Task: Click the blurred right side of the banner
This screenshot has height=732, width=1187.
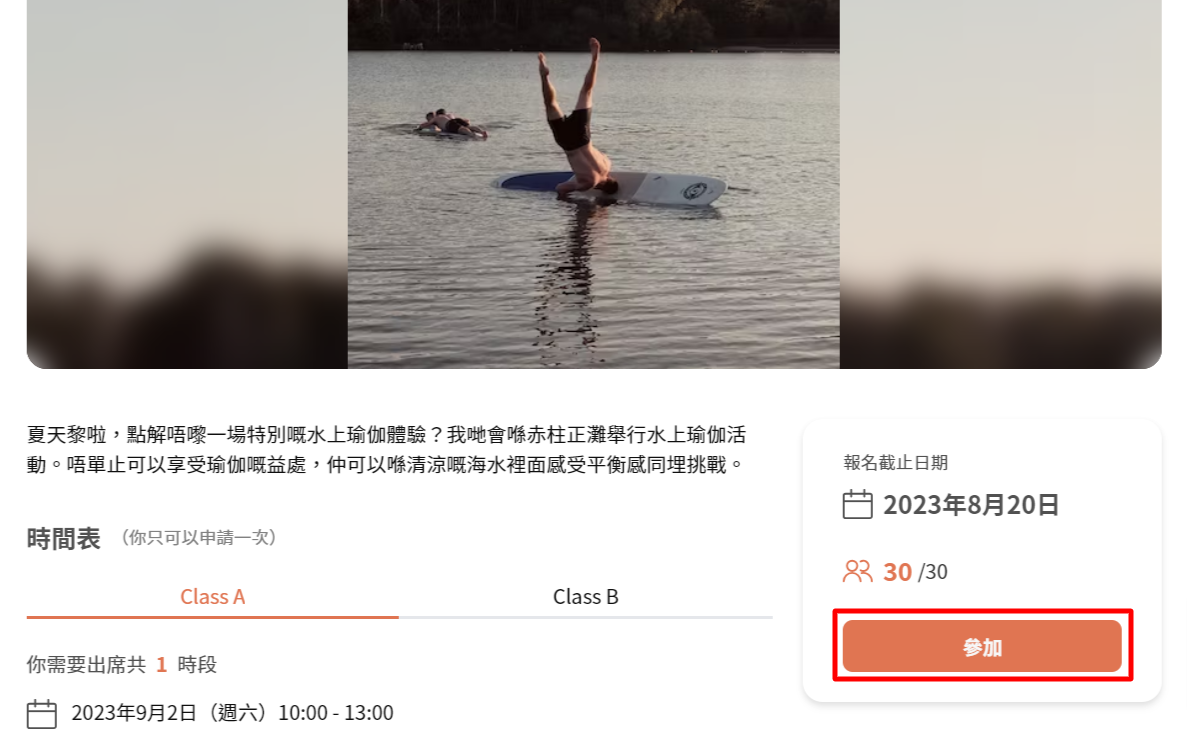Action: pyautogui.click(x=1001, y=184)
